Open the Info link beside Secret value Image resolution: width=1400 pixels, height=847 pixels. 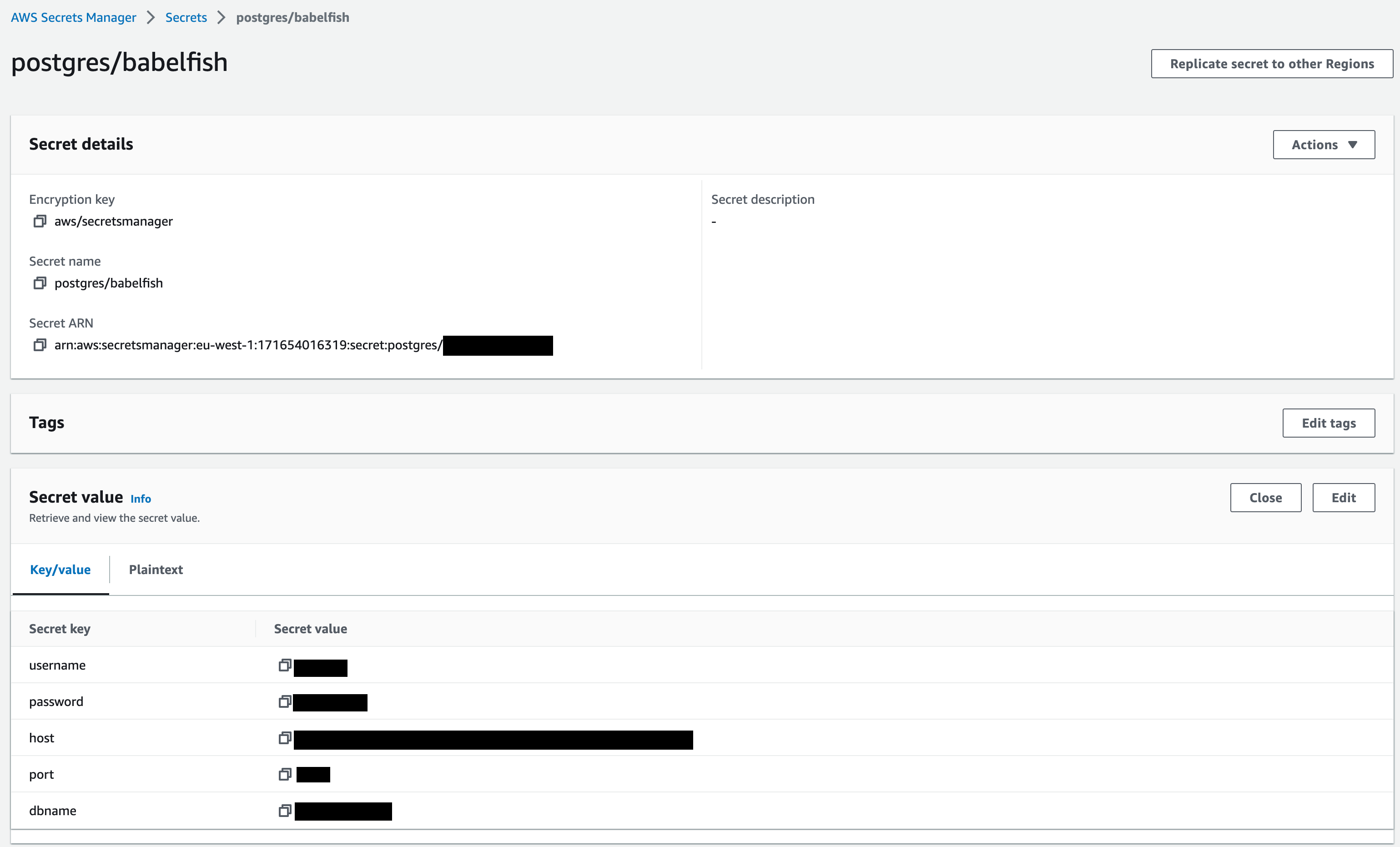[x=141, y=499]
